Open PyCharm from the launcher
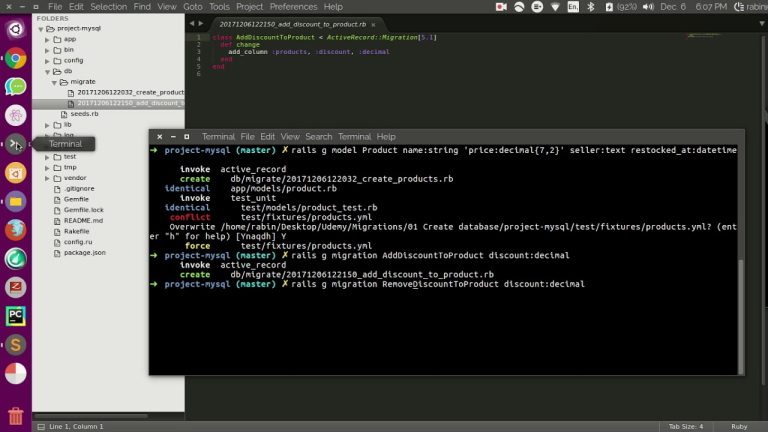The image size is (768, 432). [15, 316]
